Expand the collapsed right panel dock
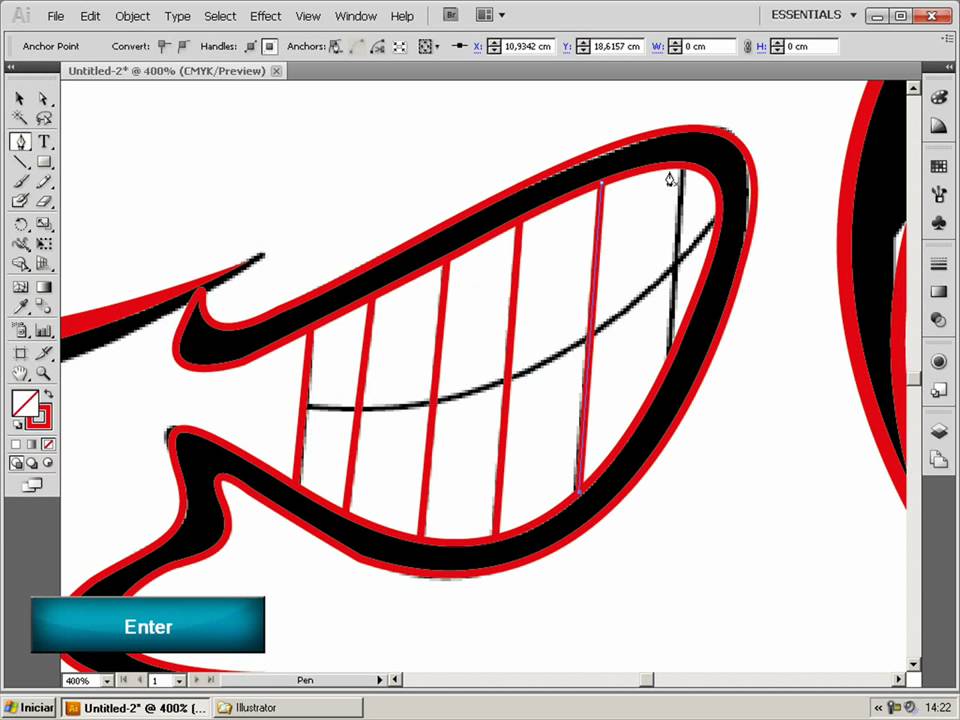The image size is (960, 720). pyautogui.click(x=949, y=67)
